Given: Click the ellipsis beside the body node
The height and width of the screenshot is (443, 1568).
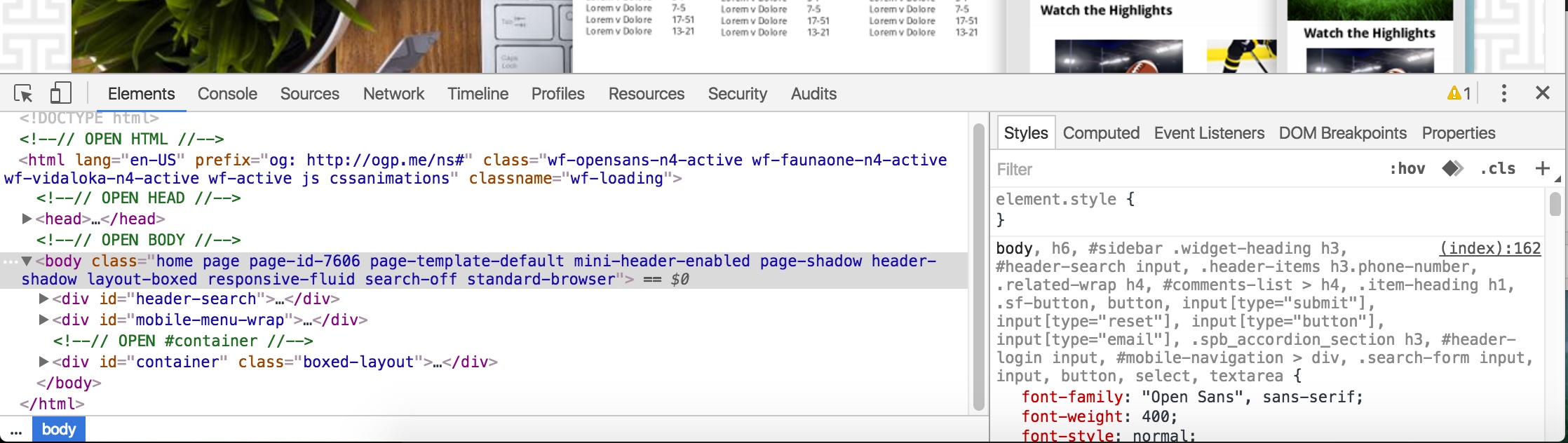Looking at the screenshot, I should coord(10,261).
